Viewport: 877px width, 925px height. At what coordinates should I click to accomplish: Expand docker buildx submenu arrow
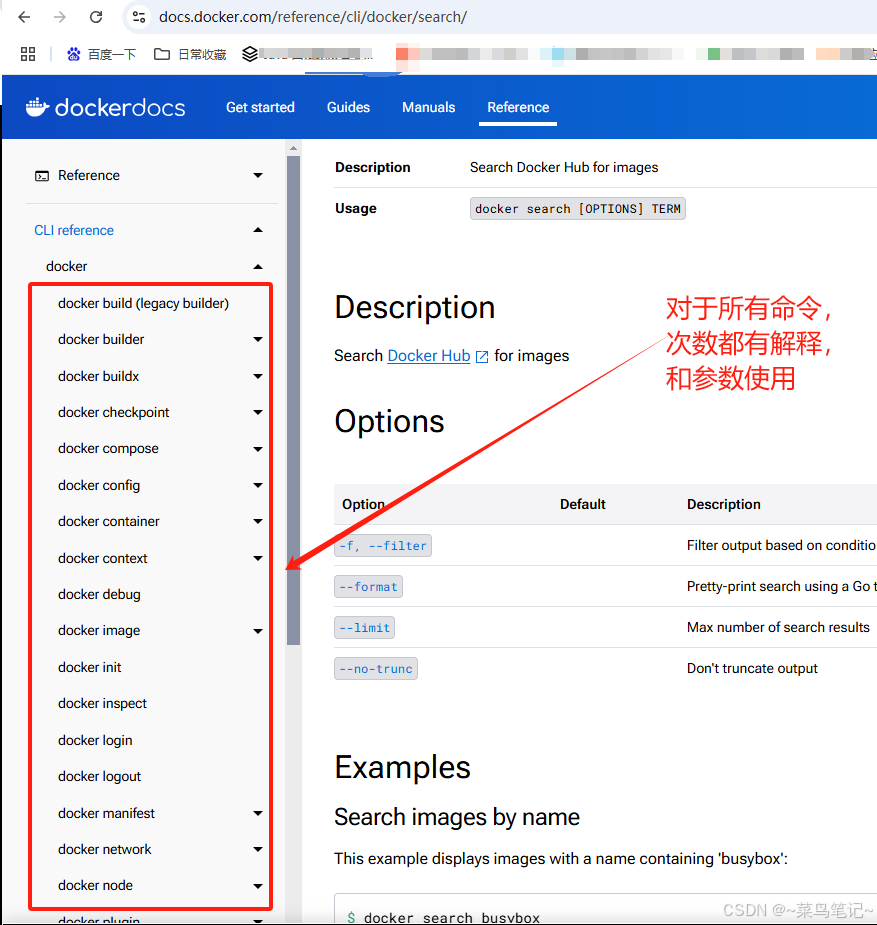(258, 376)
